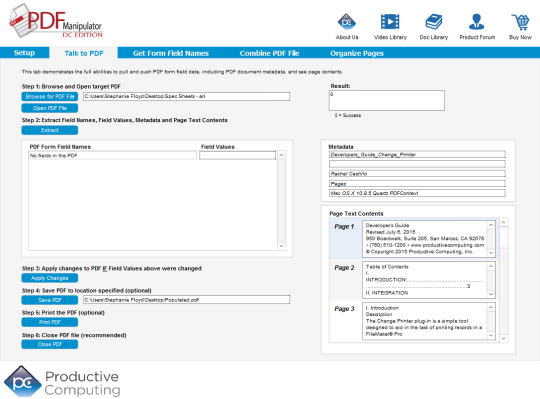Click the Extract button
540x399 pixels.
(50, 130)
